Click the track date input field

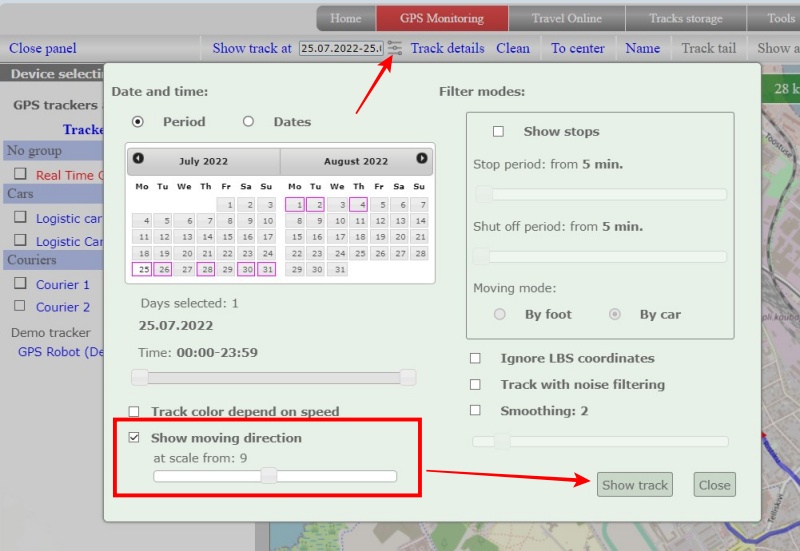(340, 48)
